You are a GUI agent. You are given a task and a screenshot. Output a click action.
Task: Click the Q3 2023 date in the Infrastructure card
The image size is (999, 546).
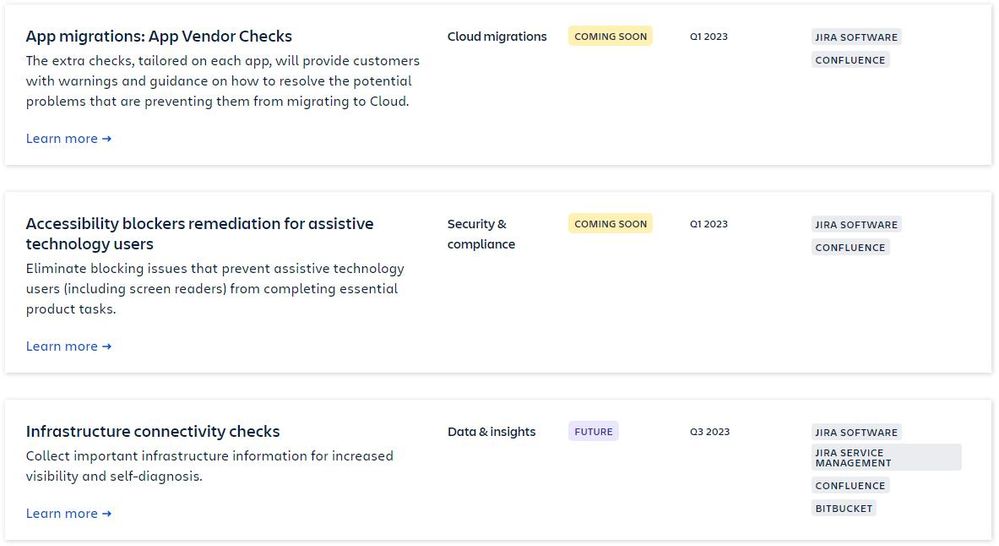[709, 431]
